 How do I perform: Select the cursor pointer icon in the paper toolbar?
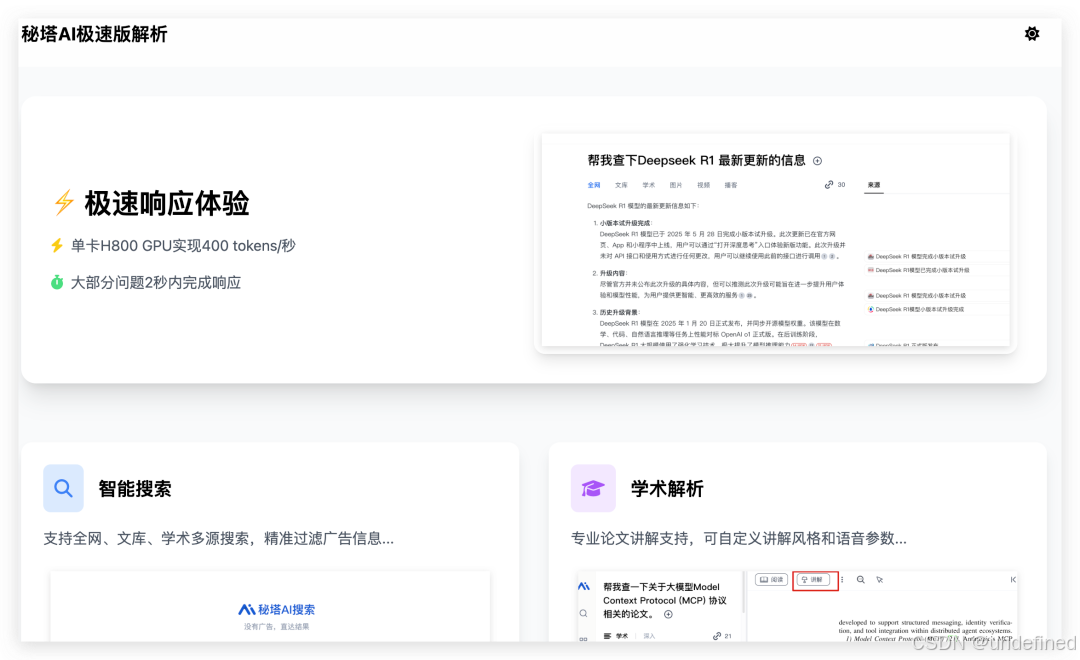click(x=879, y=580)
